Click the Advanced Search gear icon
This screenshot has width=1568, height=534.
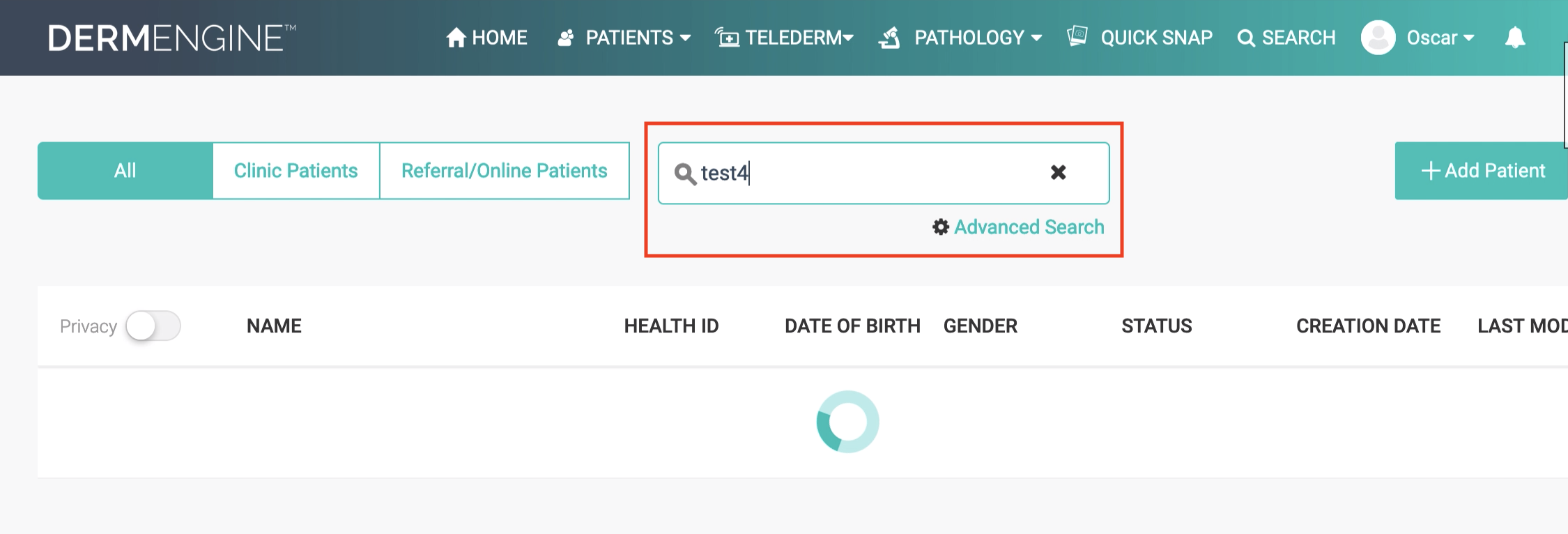[x=941, y=227]
